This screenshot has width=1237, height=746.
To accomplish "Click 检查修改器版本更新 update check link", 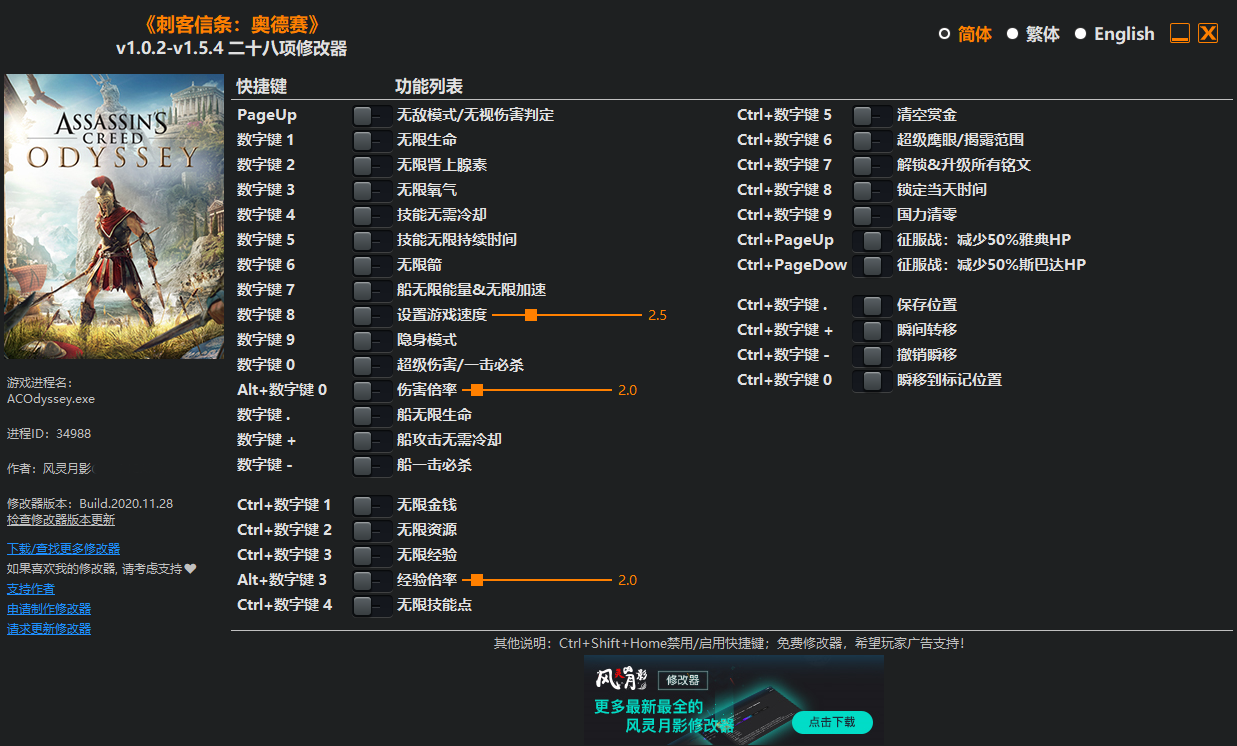I will [60, 520].
